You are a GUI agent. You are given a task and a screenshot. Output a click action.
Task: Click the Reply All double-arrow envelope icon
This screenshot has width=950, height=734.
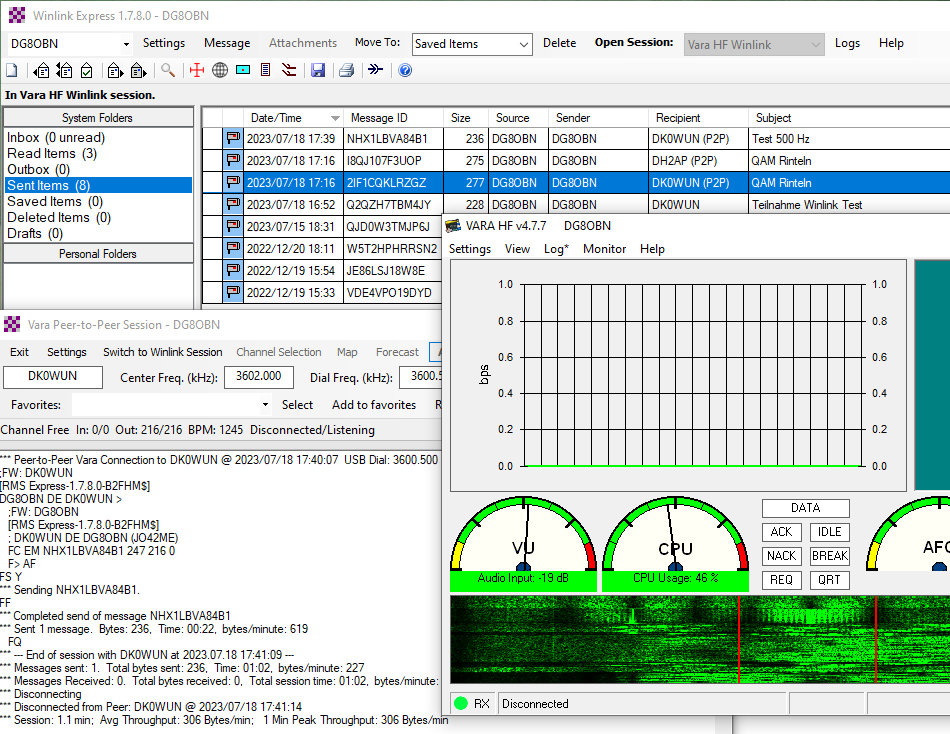point(64,70)
